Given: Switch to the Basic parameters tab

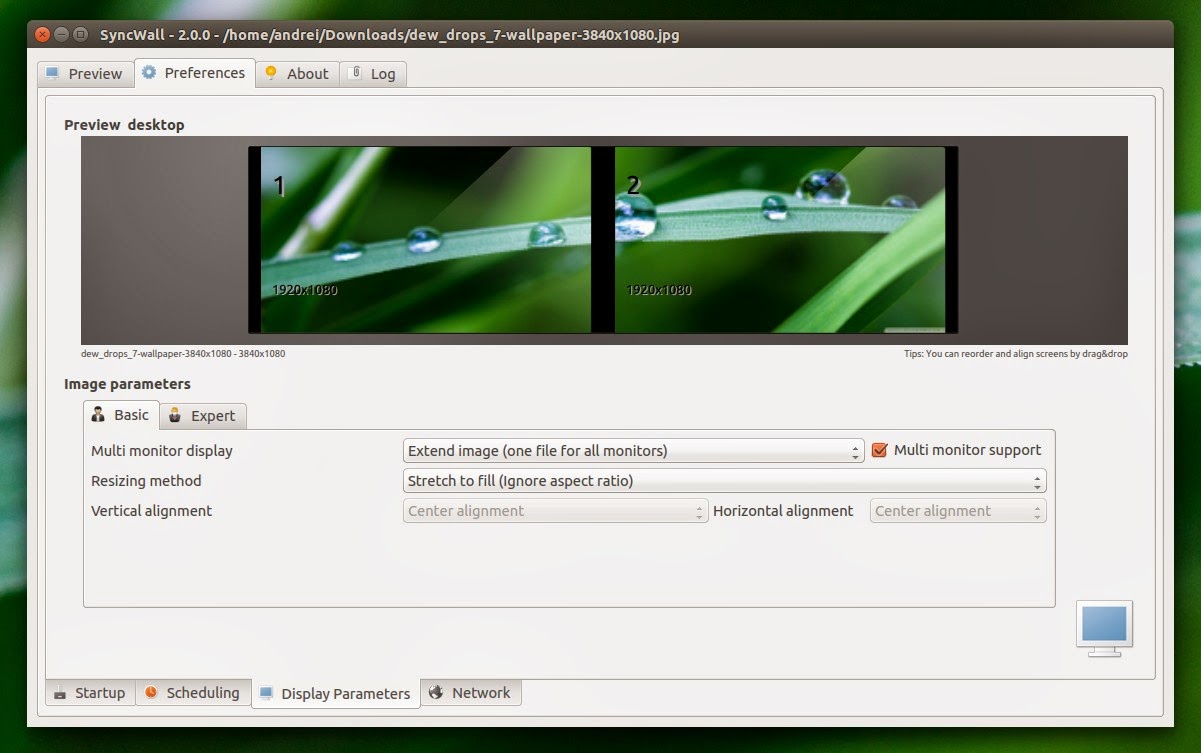Looking at the screenshot, I should (x=120, y=415).
